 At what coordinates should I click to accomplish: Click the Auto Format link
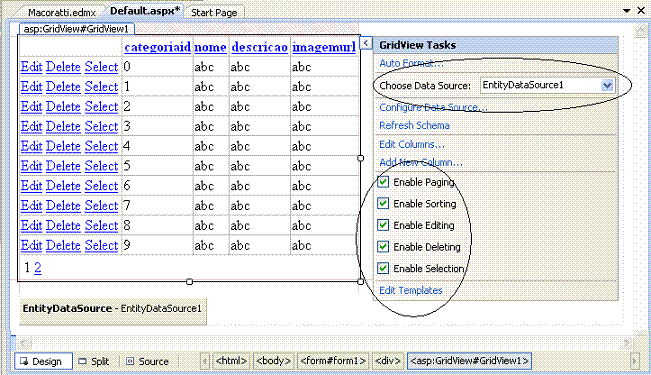tap(411, 64)
